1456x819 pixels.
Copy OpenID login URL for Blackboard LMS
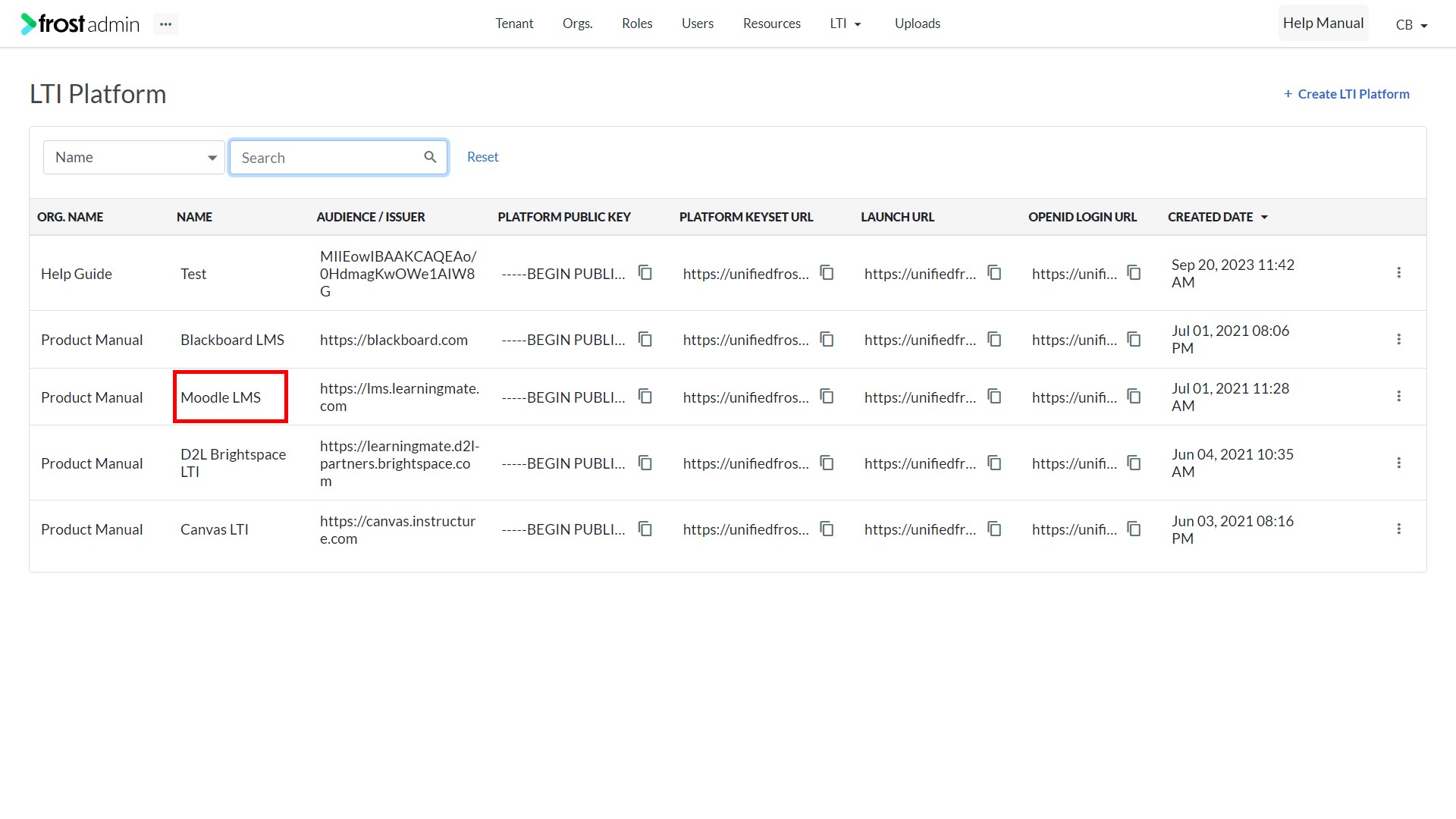point(1134,339)
